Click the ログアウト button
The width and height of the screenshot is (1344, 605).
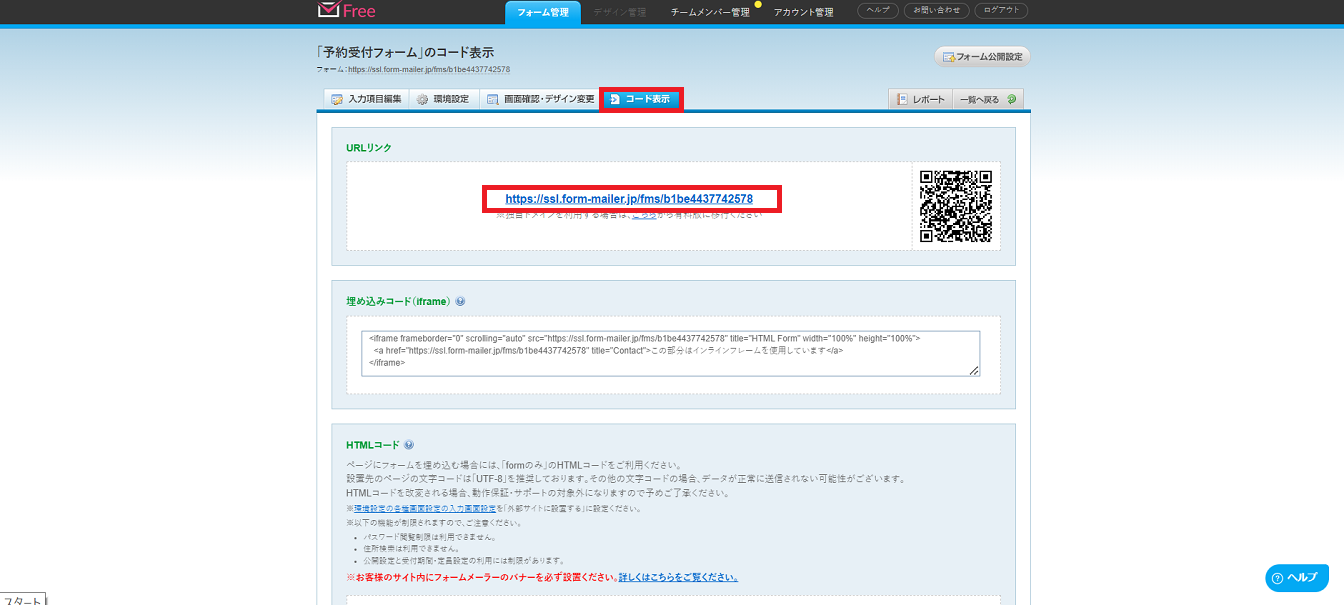tap(1000, 11)
